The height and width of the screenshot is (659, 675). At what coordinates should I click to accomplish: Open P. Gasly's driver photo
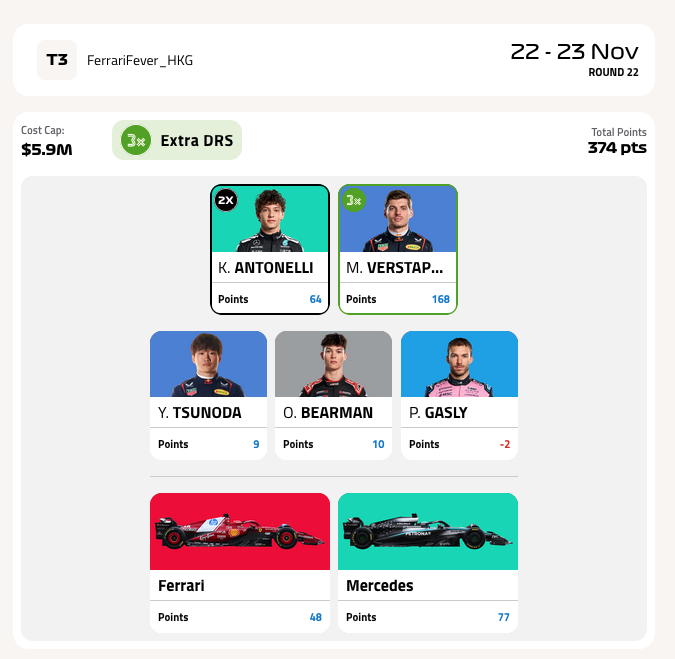click(459, 364)
